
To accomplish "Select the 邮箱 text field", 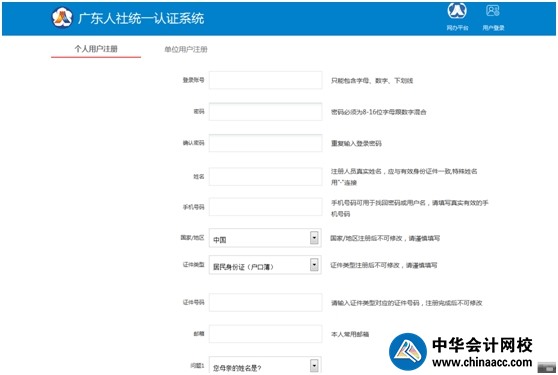I will point(265,334).
